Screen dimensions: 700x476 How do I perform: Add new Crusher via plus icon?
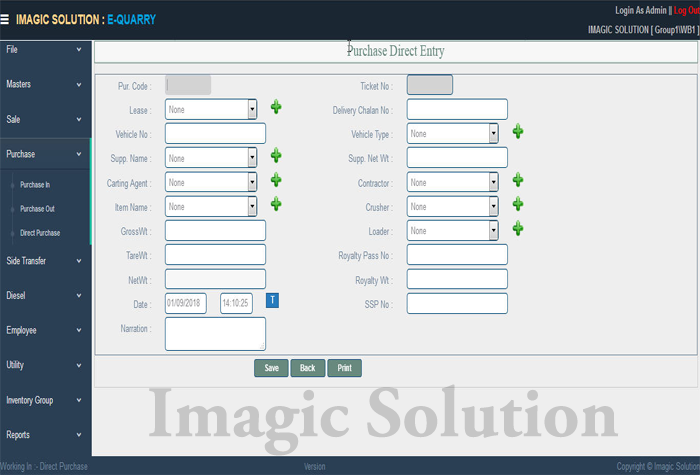(x=518, y=204)
